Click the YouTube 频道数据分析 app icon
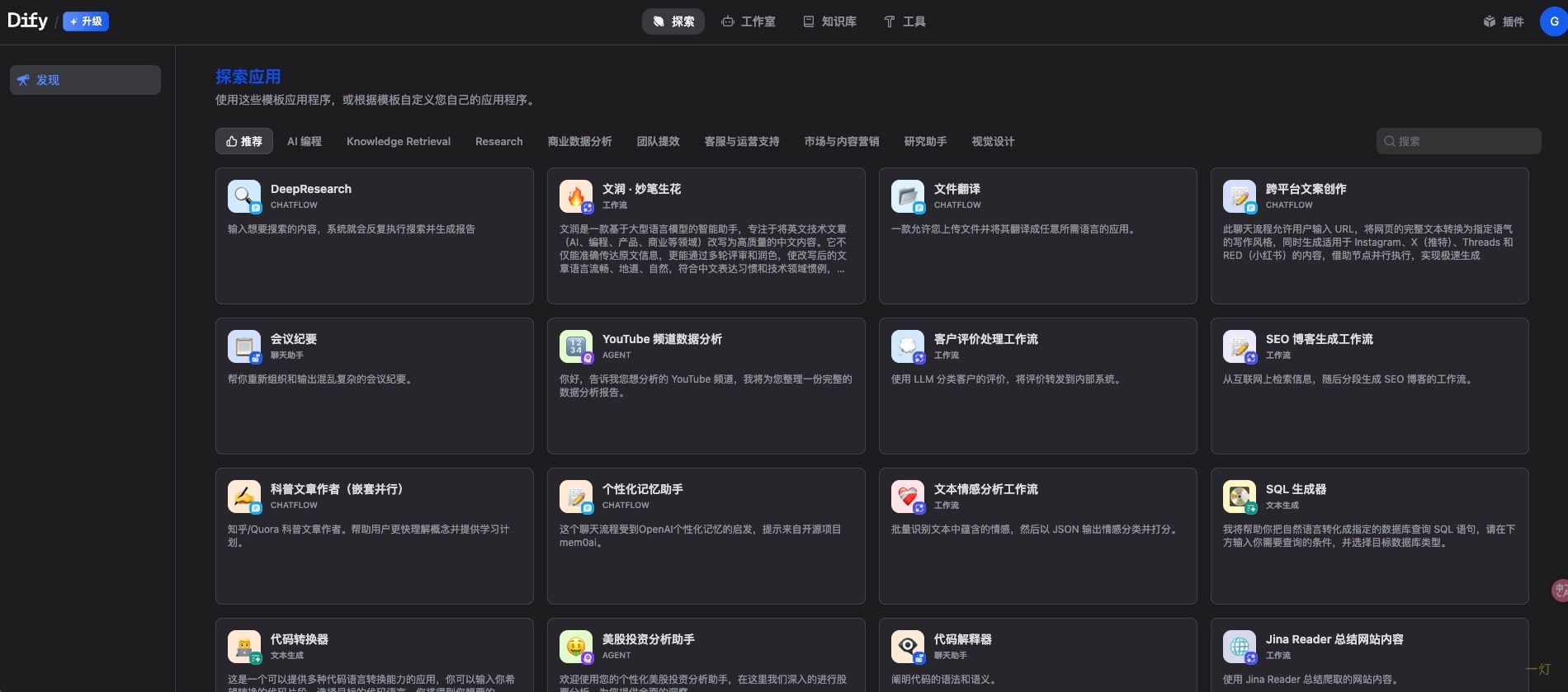The height and width of the screenshot is (692, 1568). coord(575,346)
